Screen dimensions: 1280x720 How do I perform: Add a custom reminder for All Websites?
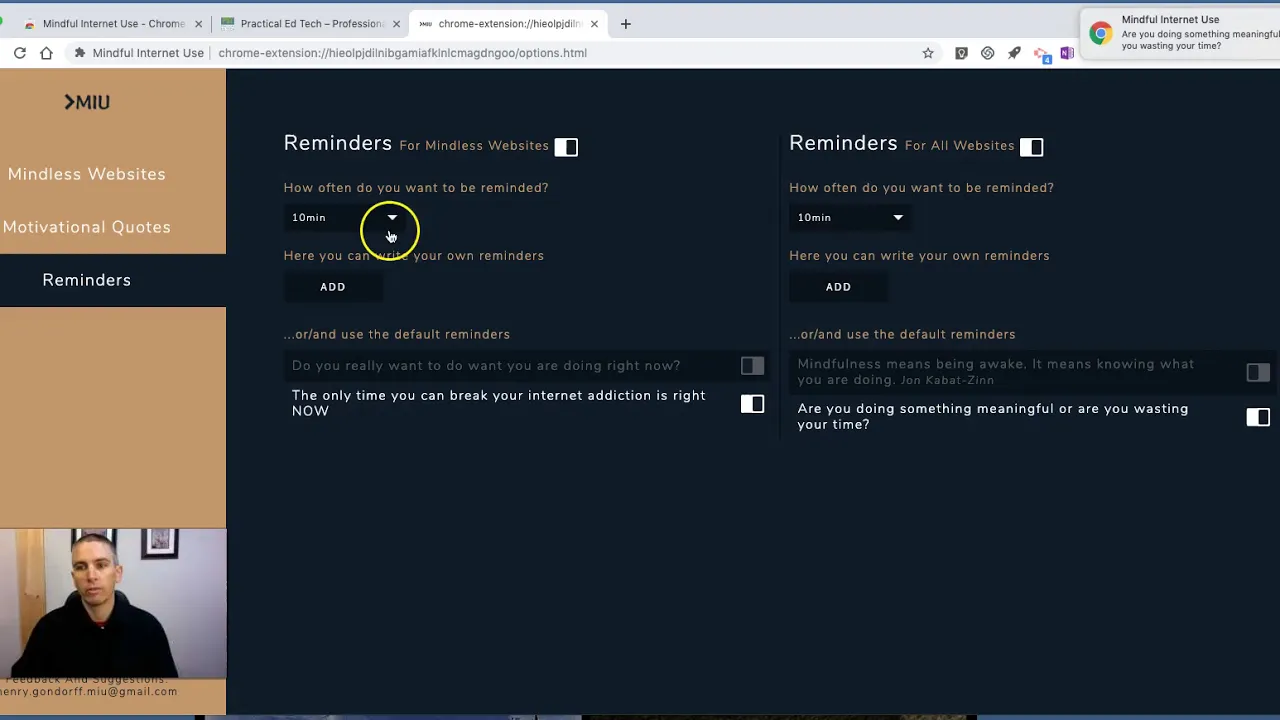(x=839, y=287)
